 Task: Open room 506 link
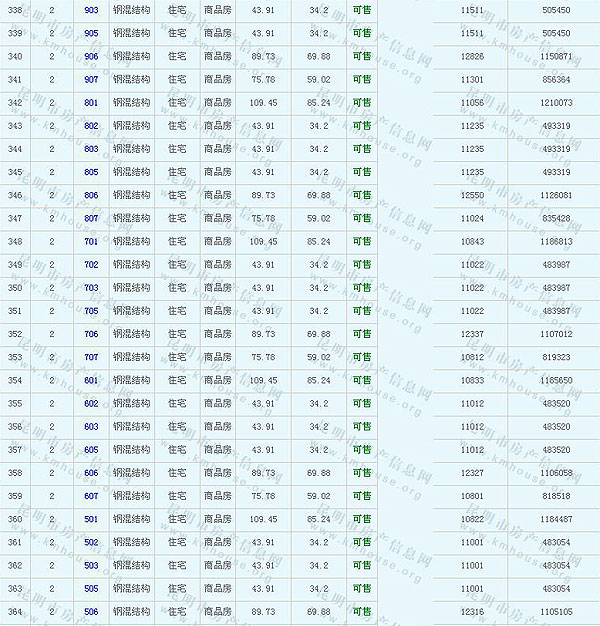91,611
